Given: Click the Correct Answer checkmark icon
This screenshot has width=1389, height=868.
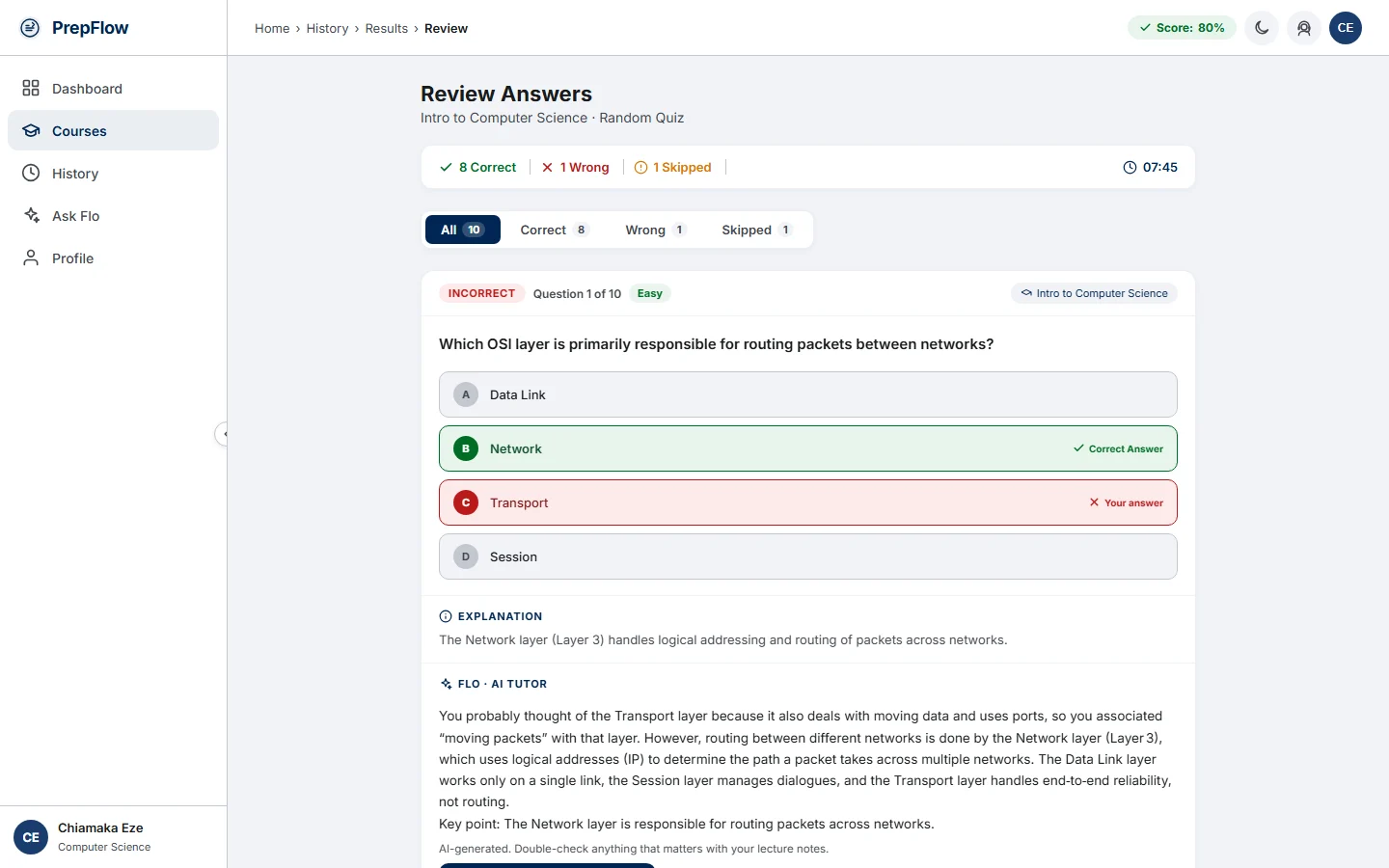Looking at the screenshot, I should pyautogui.click(x=1078, y=448).
